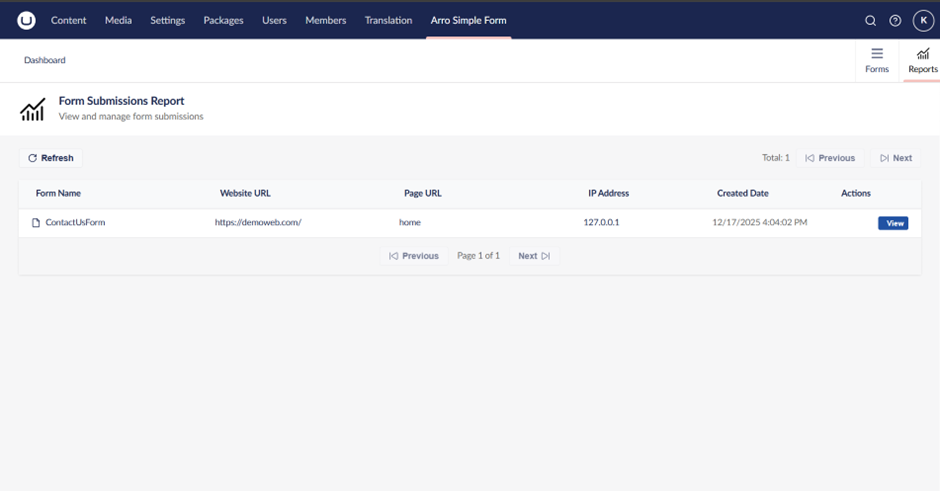The image size is (940, 491).
Task: Switch to the Forms view icon
Action: coord(877,54)
